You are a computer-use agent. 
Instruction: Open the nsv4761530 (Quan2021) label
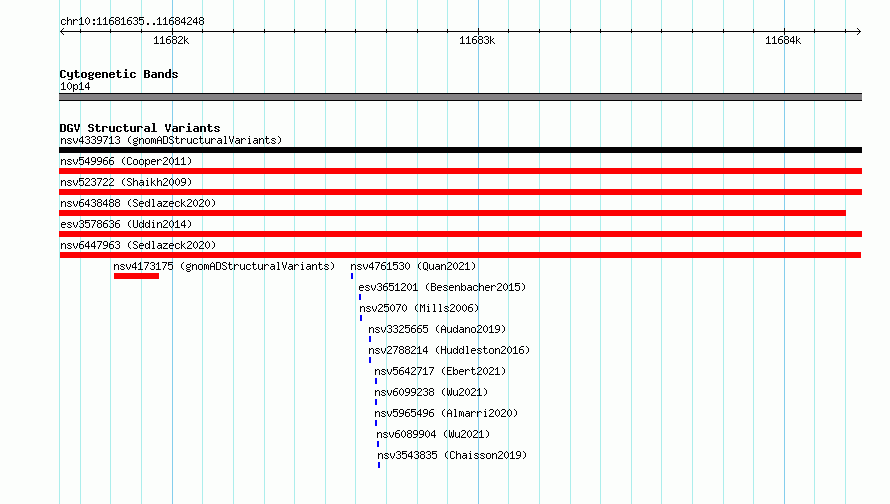point(413,266)
